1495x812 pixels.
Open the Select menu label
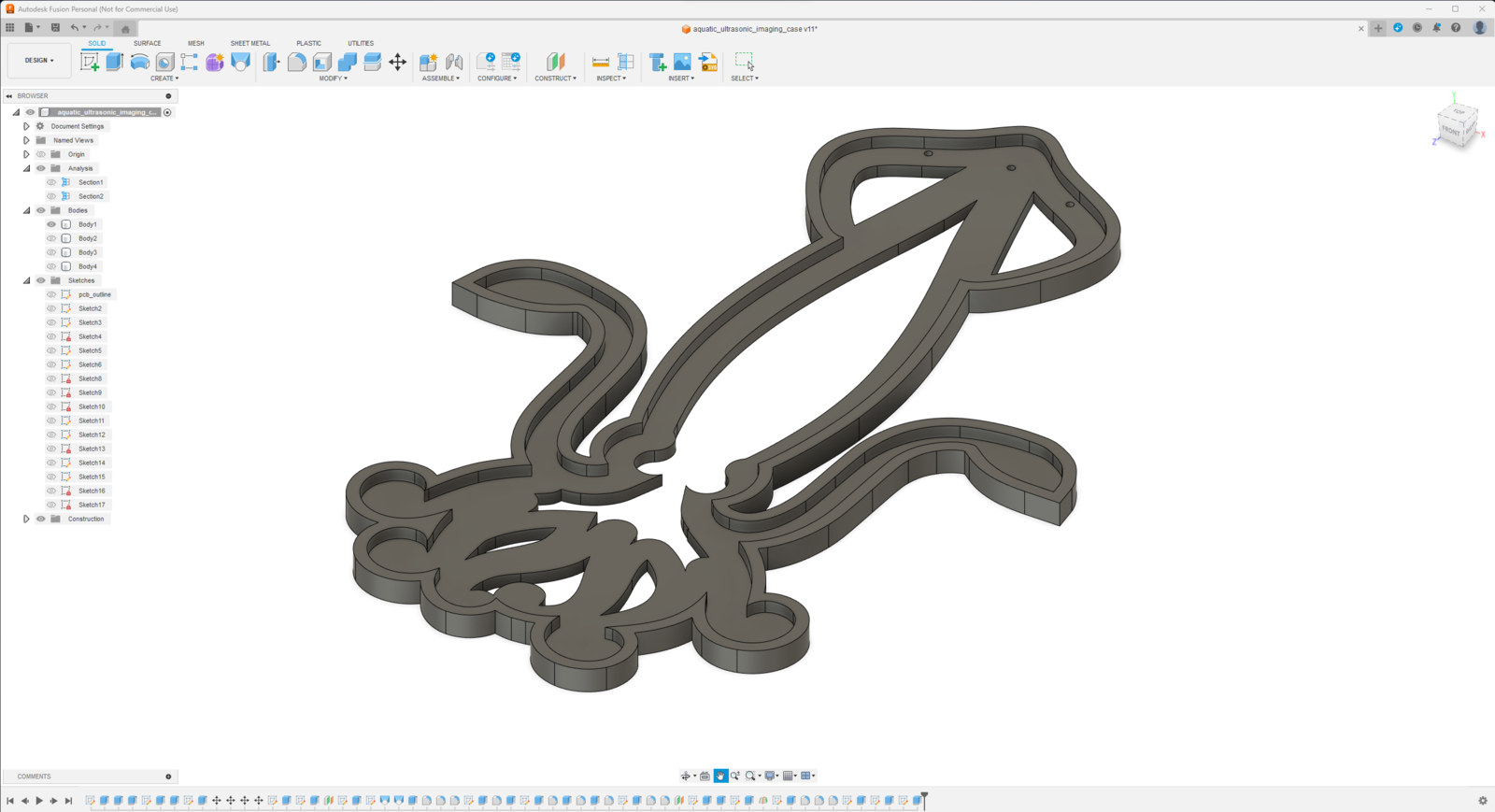[x=745, y=78]
